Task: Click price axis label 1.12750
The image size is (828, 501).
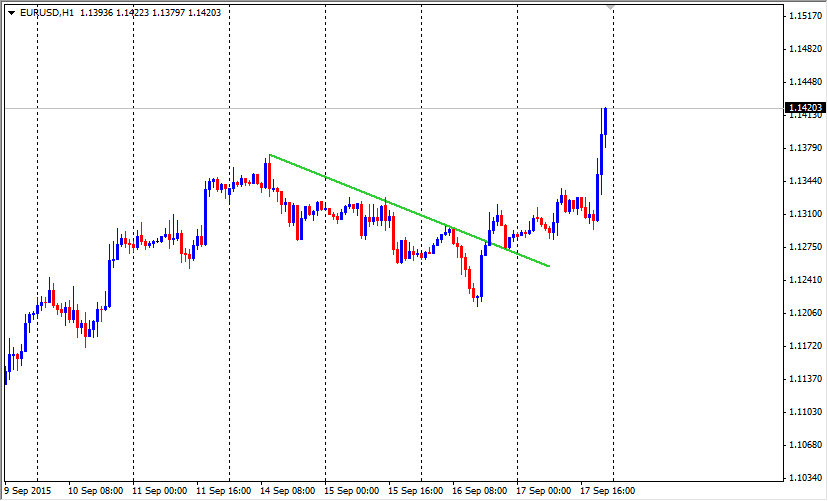Action: coord(805,247)
